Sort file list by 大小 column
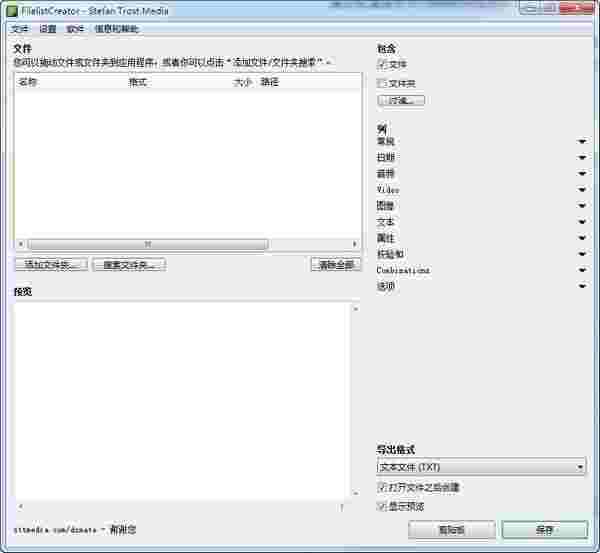Screen dimensions: 600x553 [243, 82]
